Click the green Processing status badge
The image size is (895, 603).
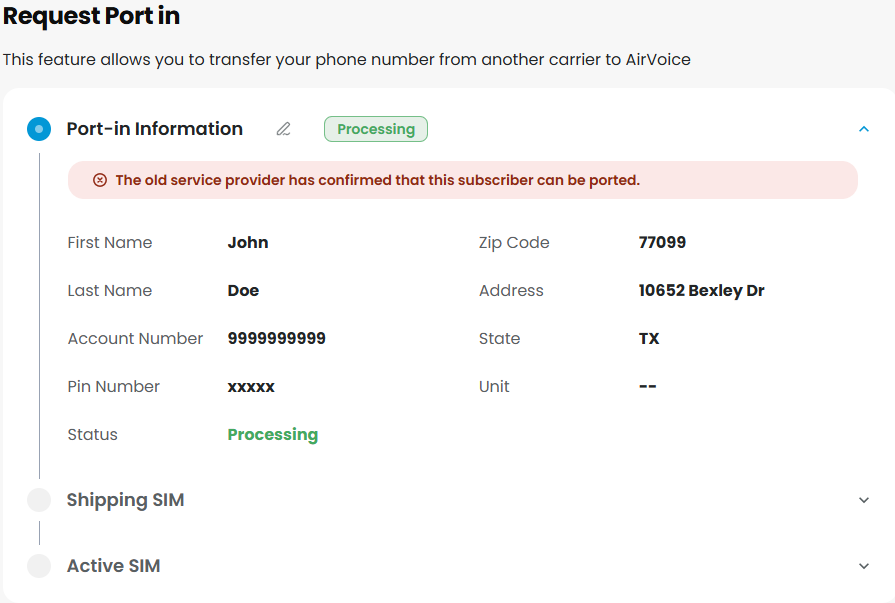[x=376, y=129]
